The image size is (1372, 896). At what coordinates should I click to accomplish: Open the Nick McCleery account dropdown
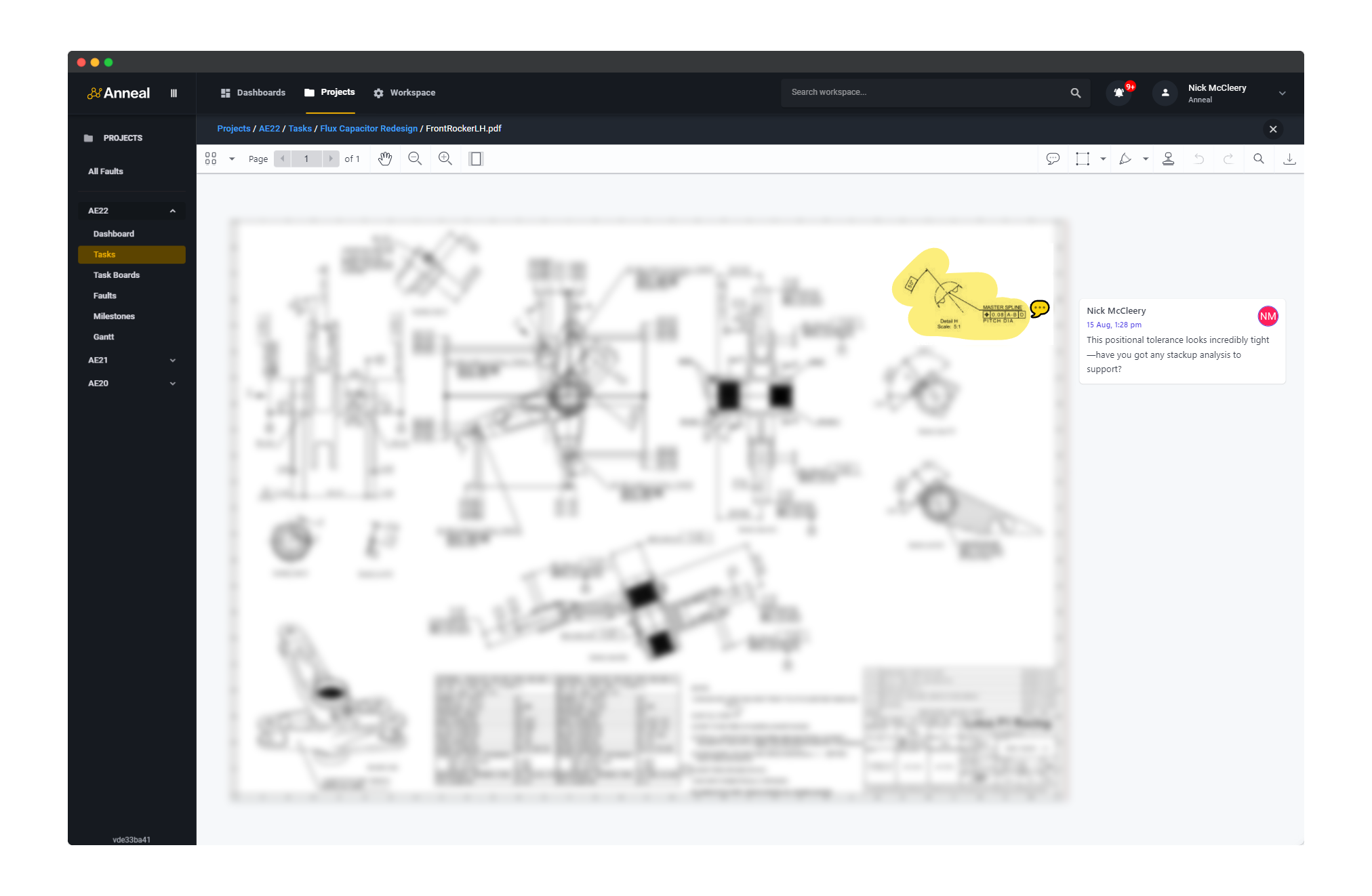pos(1281,93)
